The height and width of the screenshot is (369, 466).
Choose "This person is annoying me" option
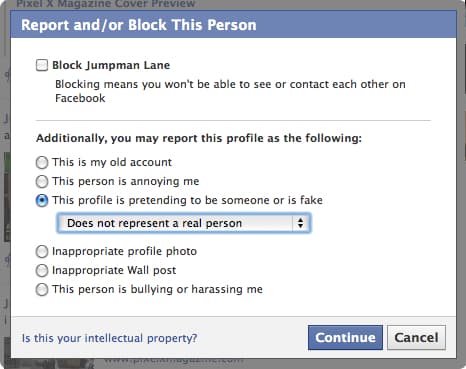42,182
